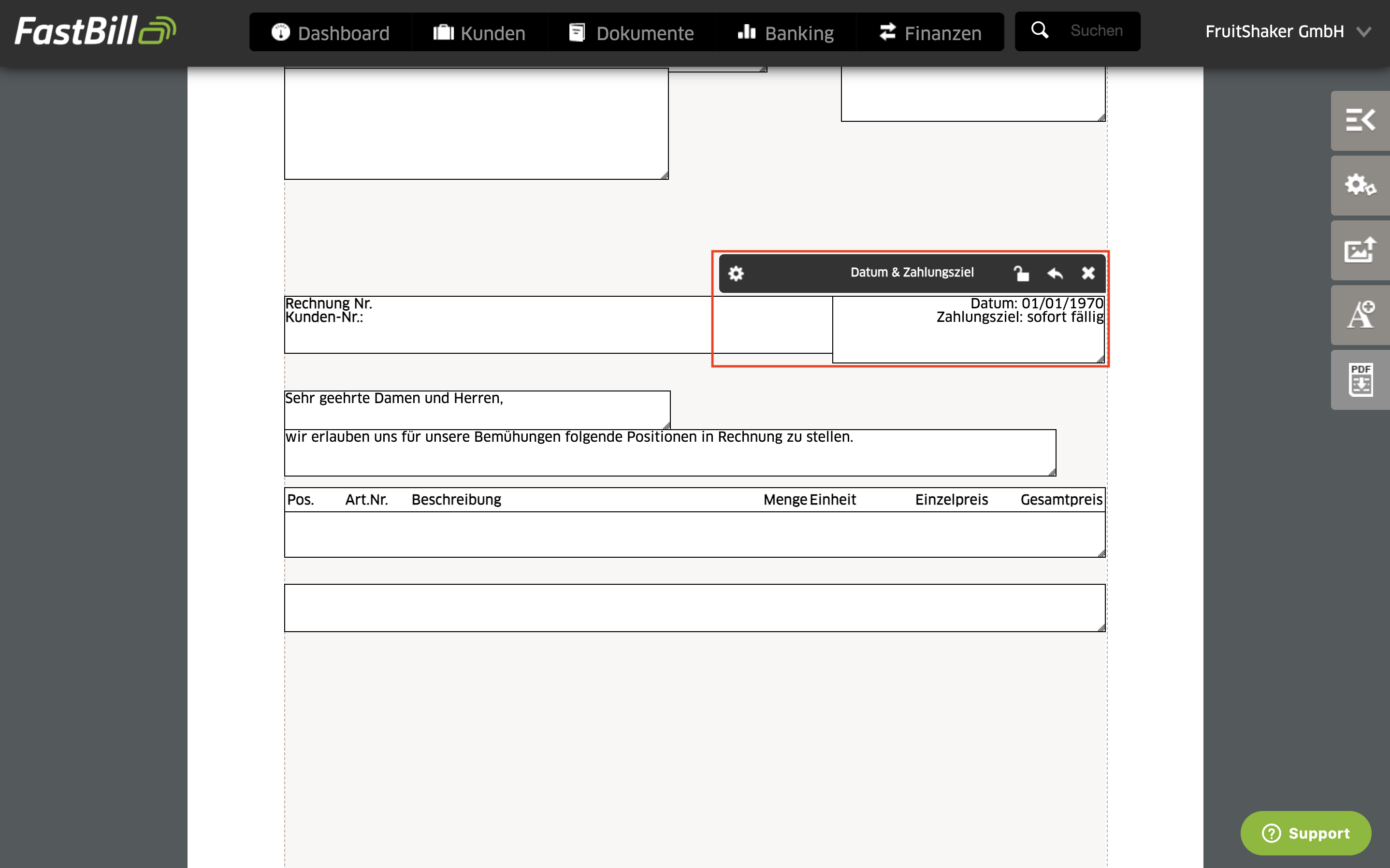Open the Kunden menu
The image size is (1390, 868).
[x=479, y=33]
